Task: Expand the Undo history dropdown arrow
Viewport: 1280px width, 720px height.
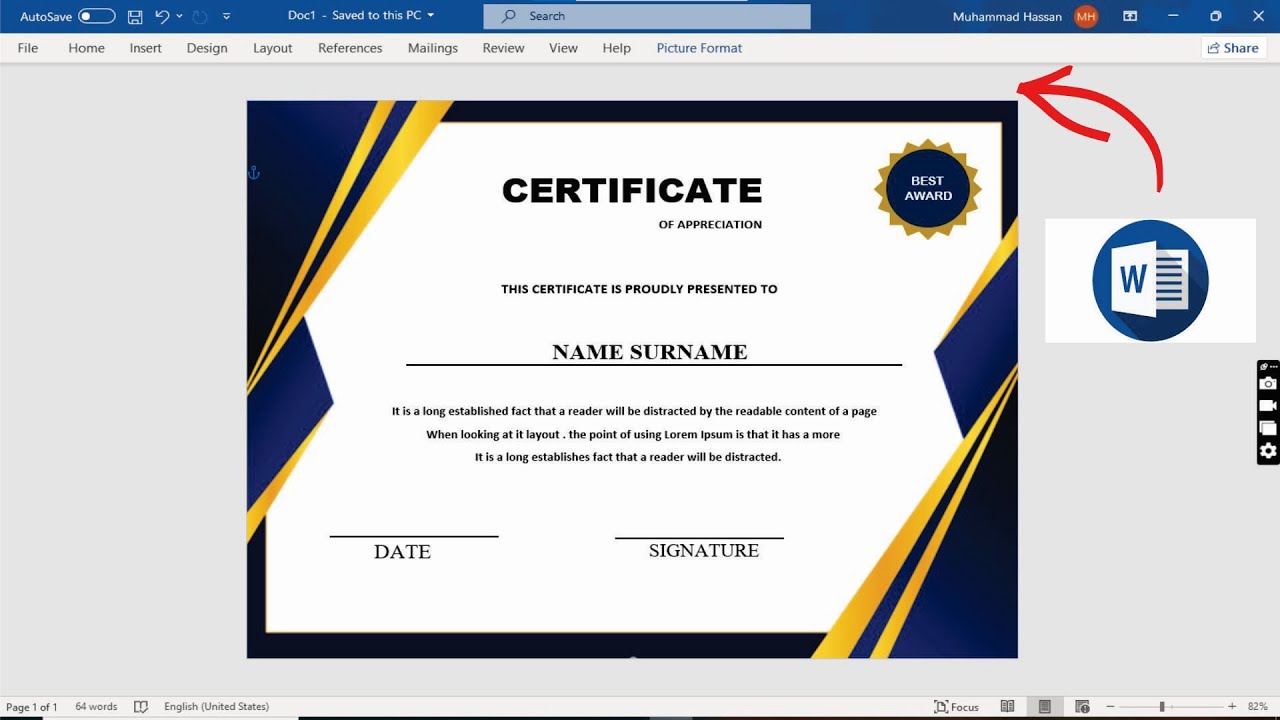Action: pyautogui.click(x=180, y=16)
